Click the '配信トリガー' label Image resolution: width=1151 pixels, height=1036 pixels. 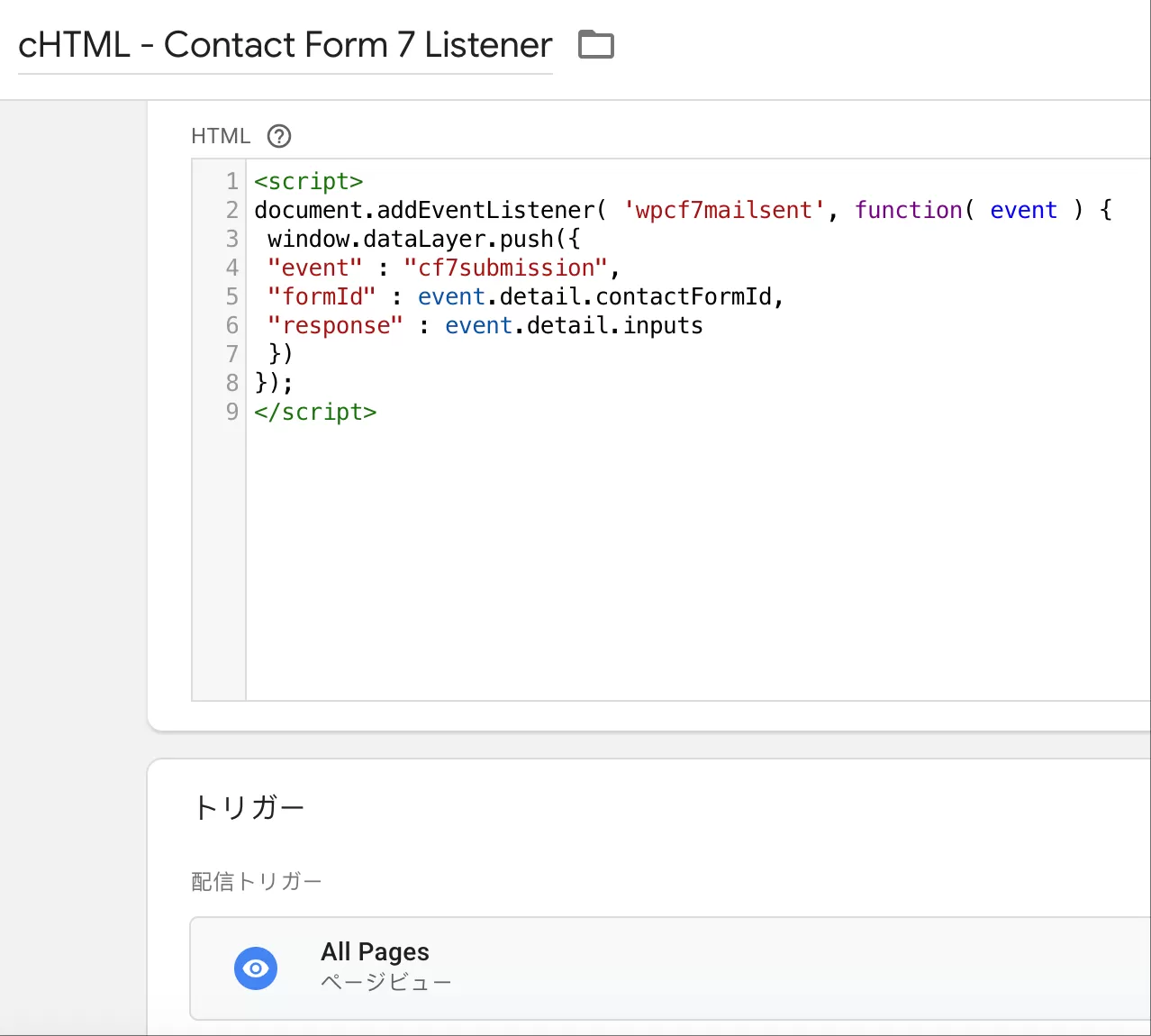(257, 881)
